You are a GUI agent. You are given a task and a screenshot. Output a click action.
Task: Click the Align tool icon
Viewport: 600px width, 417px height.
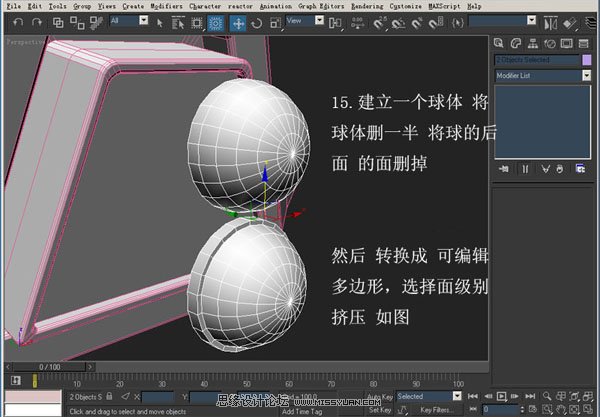(x=569, y=23)
